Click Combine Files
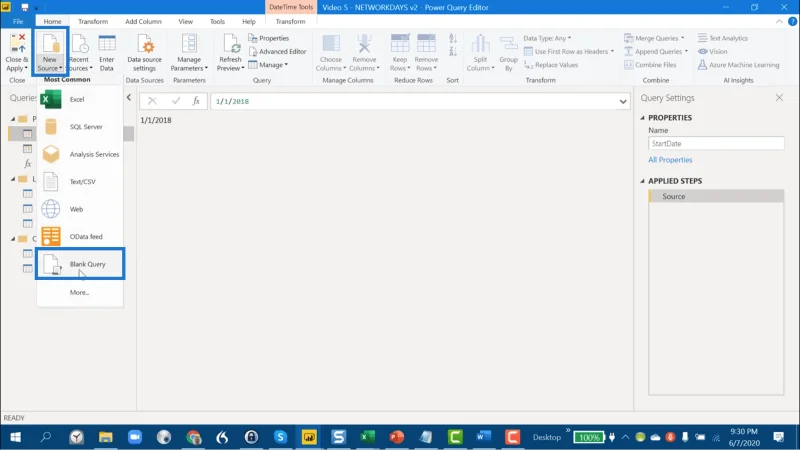Viewport: 800px width, 450px height. point(650,65)
